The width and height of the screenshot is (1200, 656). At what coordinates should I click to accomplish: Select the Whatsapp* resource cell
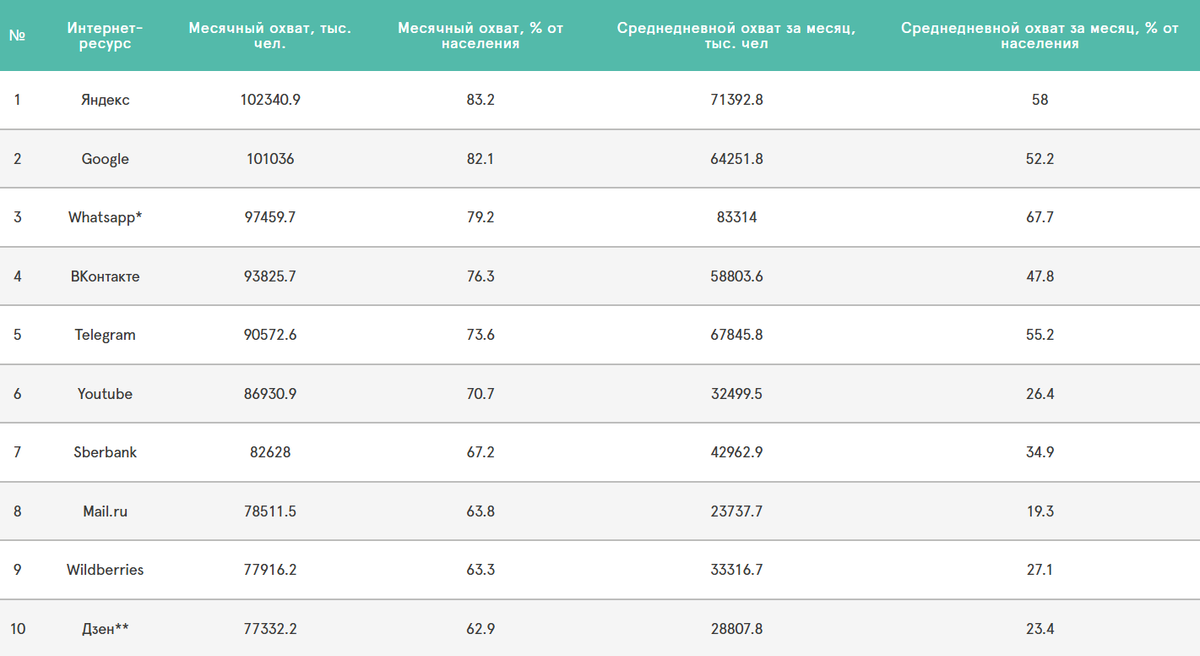click(105, 217)
